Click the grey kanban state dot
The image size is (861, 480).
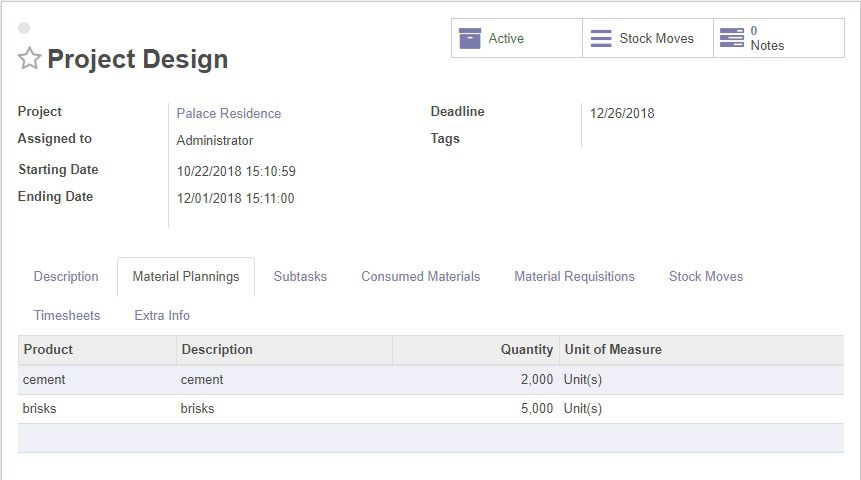pyautogui.click(x=24, y=28)
